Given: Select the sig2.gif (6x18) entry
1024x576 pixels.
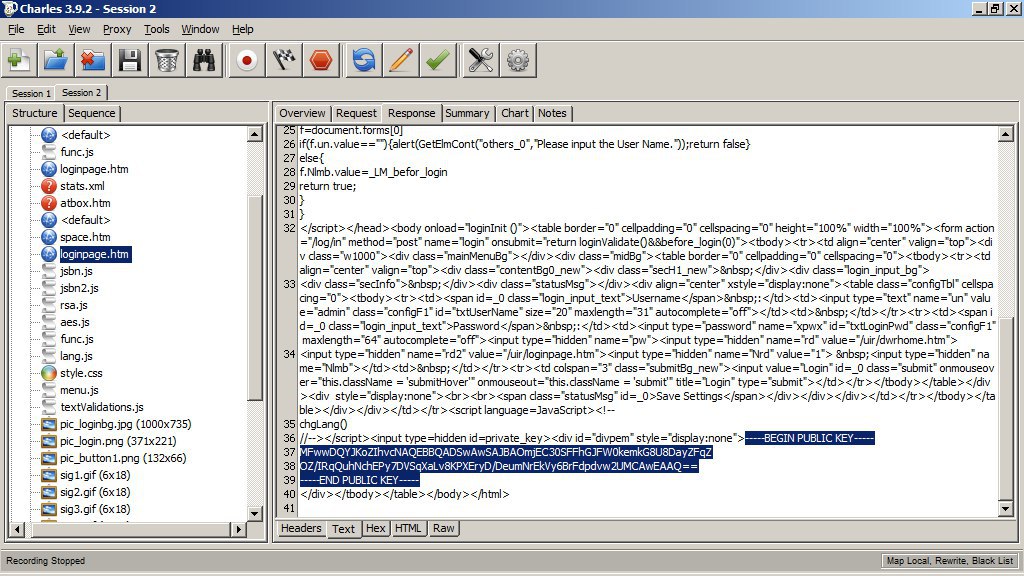Looking at the screenshot, I should [95, 492].
